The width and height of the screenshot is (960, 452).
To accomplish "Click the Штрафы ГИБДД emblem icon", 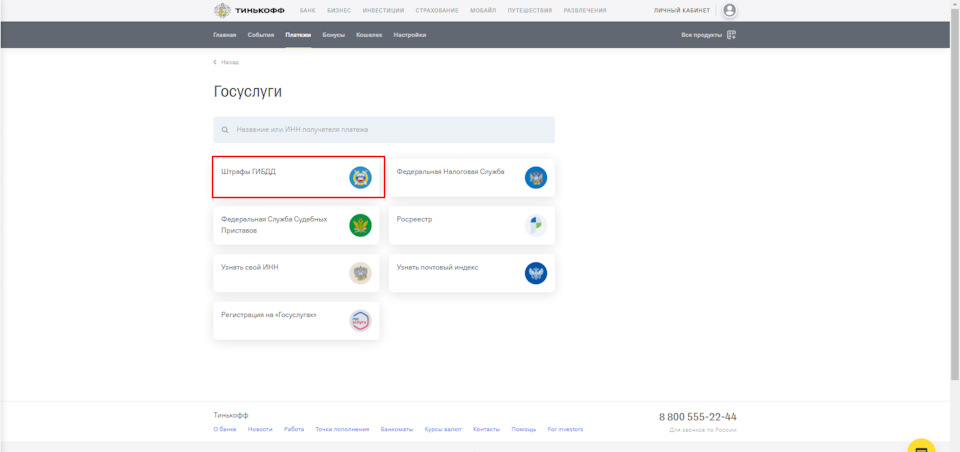I will (x=360, y=178).
